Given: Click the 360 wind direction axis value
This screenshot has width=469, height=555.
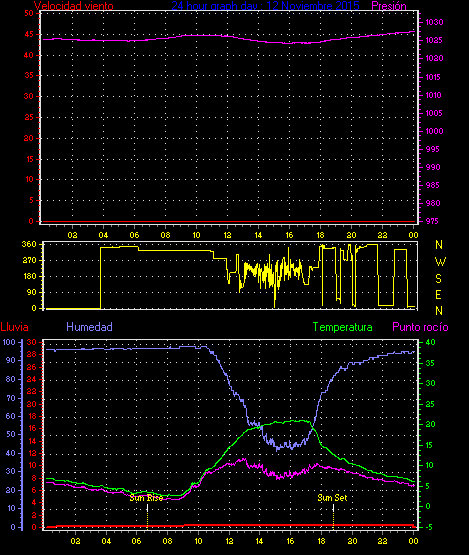Looking at the screenshot, I should click(29, 244).
